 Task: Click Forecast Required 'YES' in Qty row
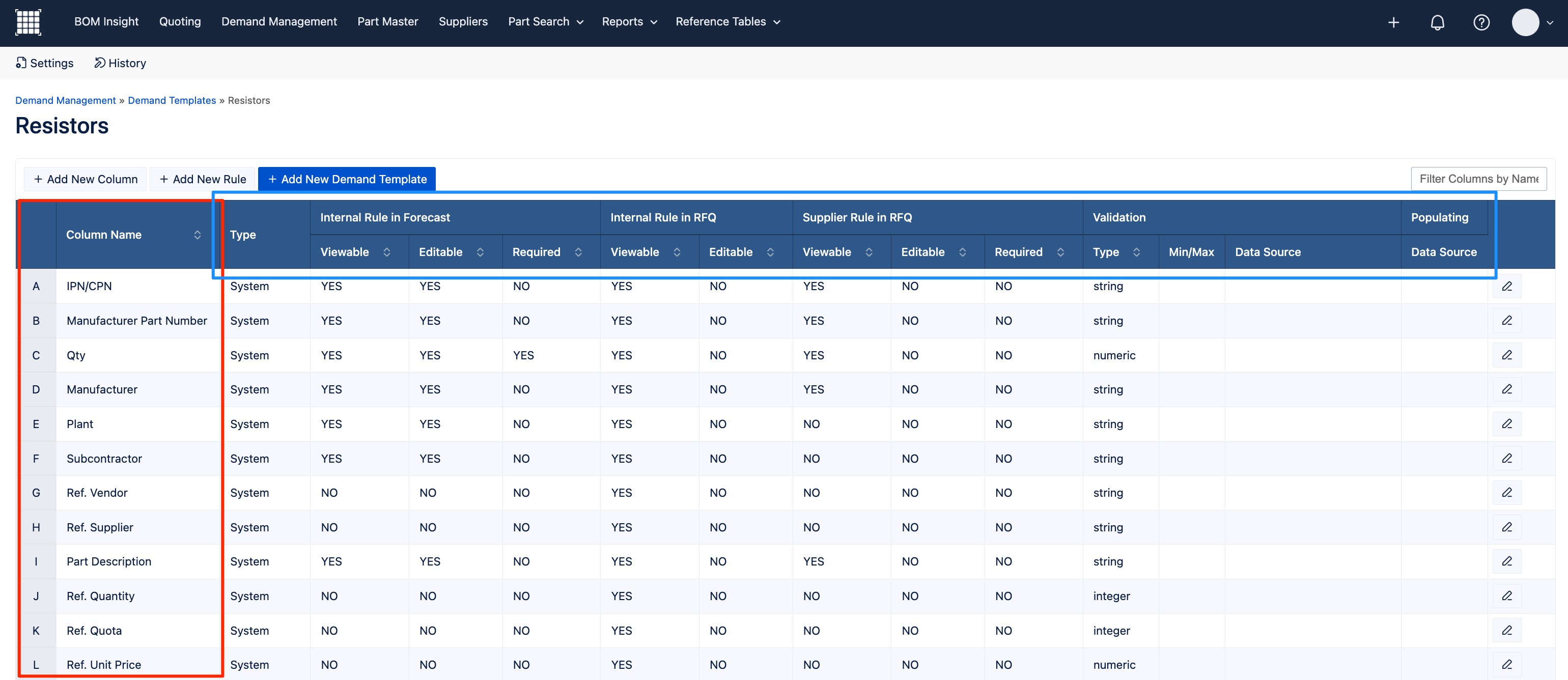[523, 355]
